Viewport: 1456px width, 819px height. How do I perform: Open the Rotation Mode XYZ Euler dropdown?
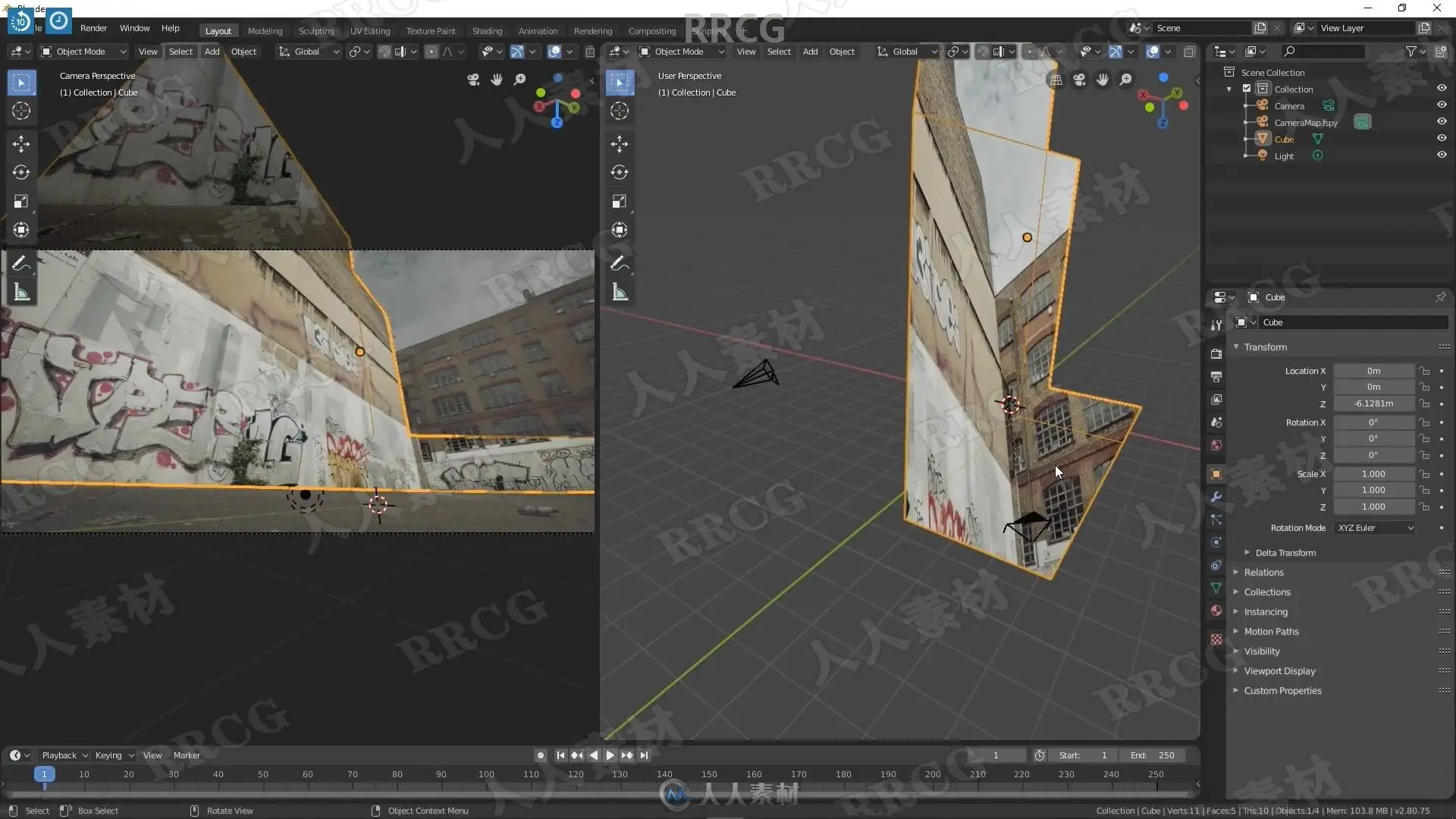click(x=1375, y=528)
